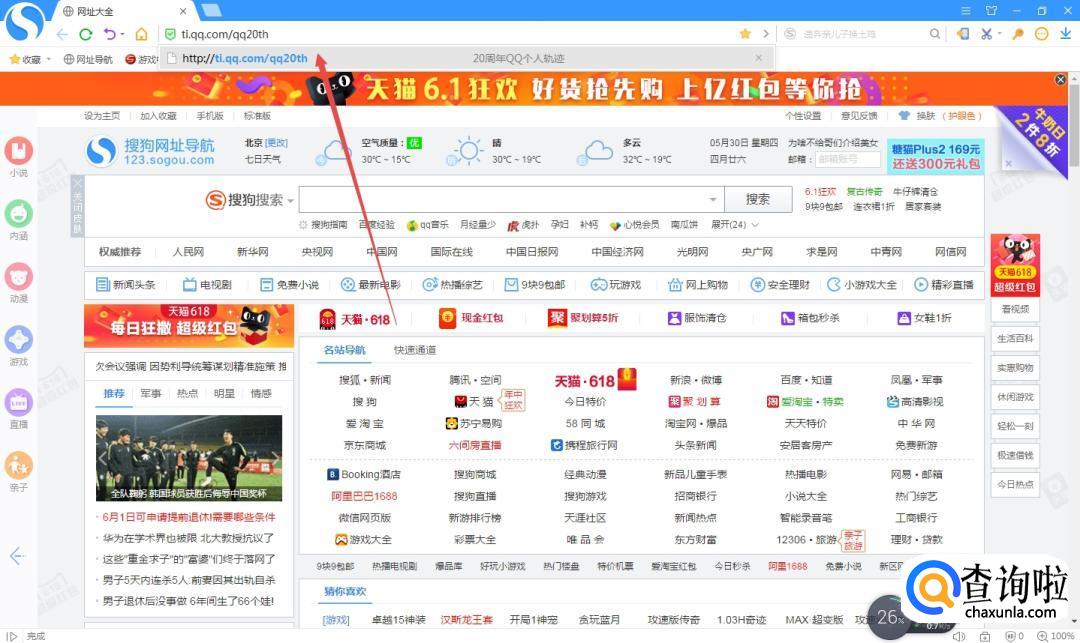Go back with the browser back arrow
The width and height of the screenshot is (1080, 643).
62,34
